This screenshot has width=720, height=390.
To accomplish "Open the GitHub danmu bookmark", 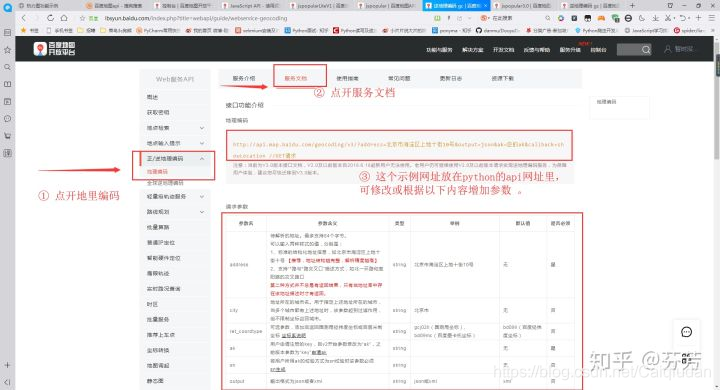I will click(497, 30).
